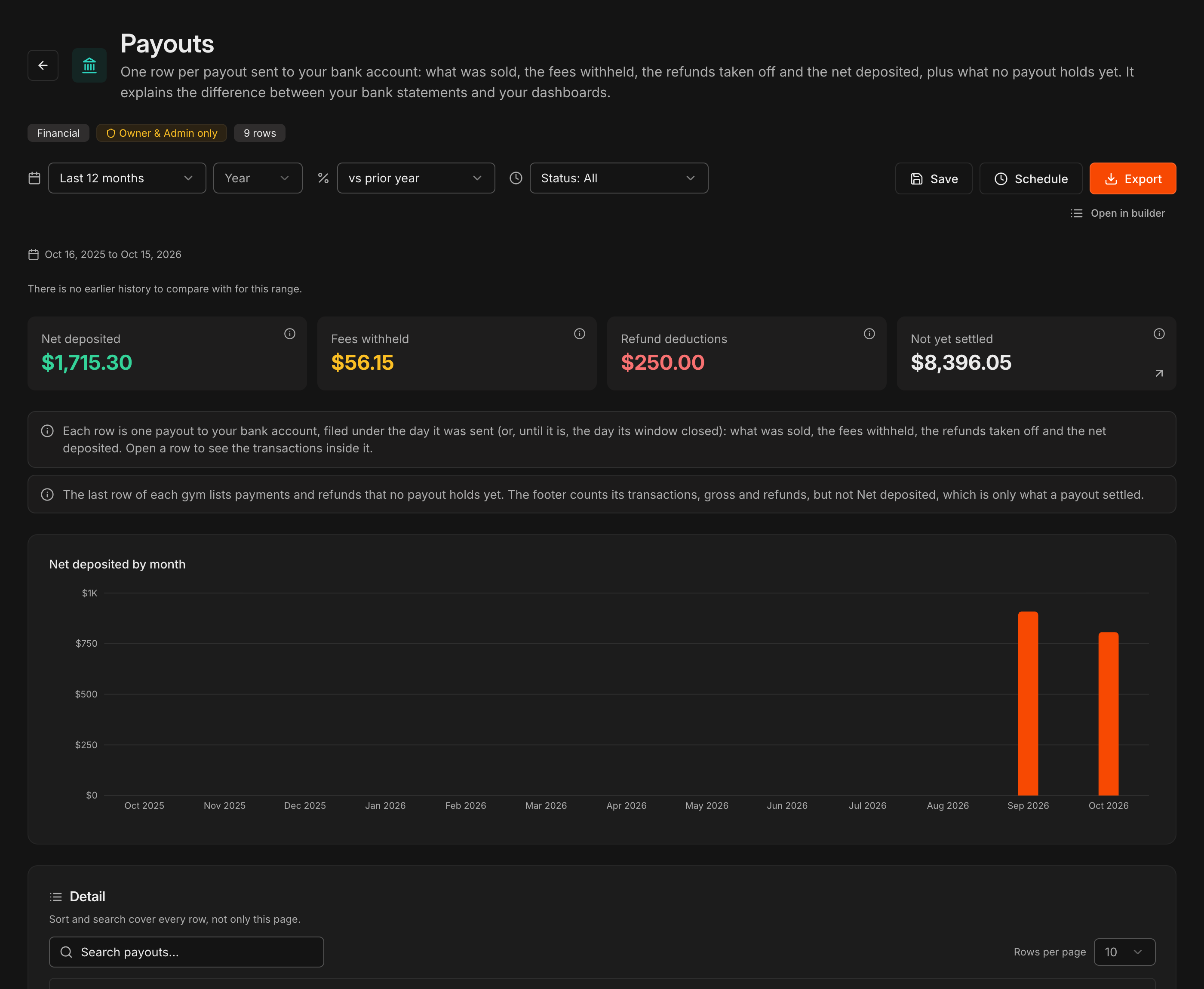Click the clock icon beside Status filter
The width and height of the screenshot is (1204, 989).
coord(516,178)
